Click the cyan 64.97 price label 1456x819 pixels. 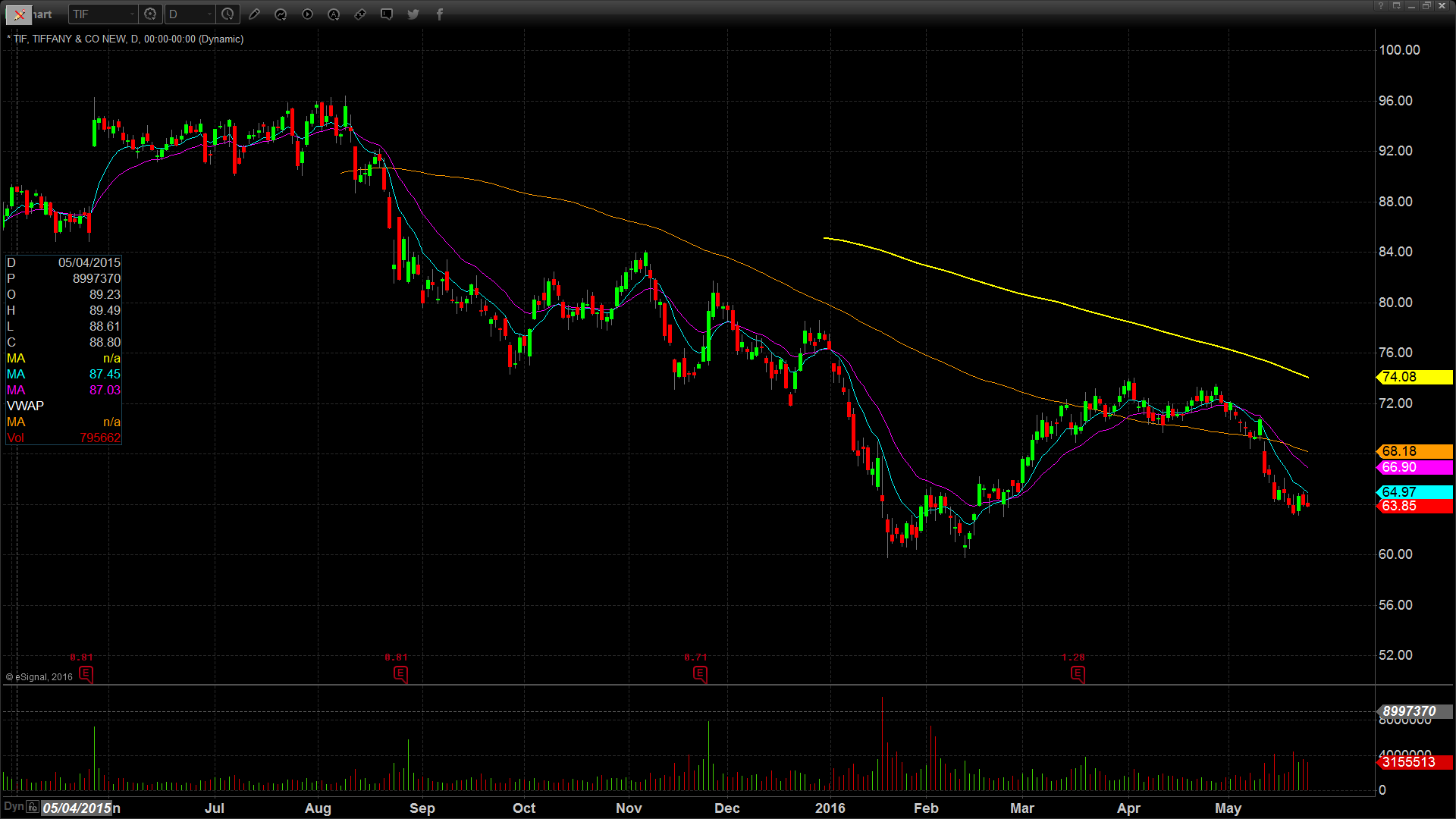pos(1414,492)
